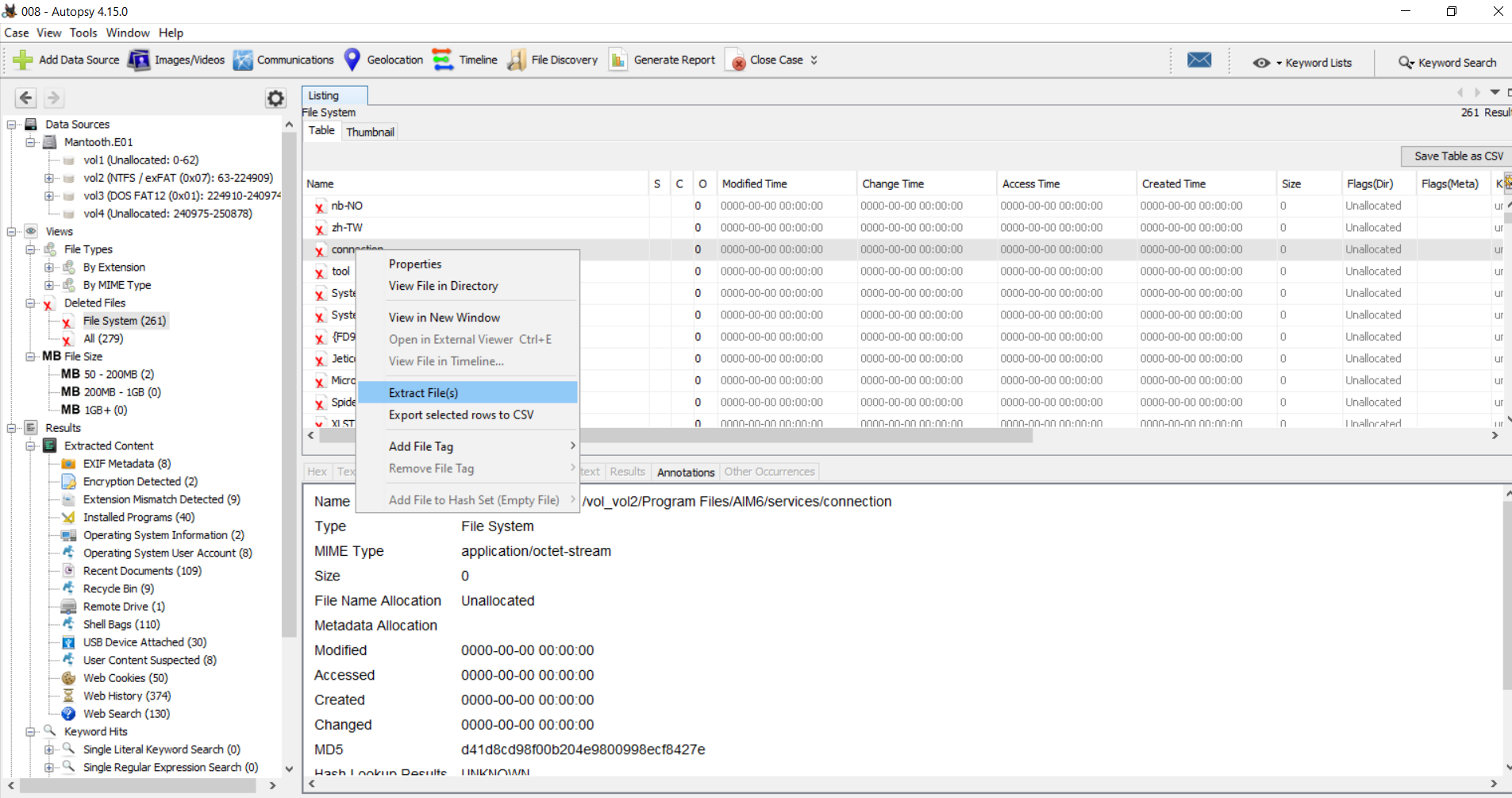Click the Add Data Source icon

[23, 60]
